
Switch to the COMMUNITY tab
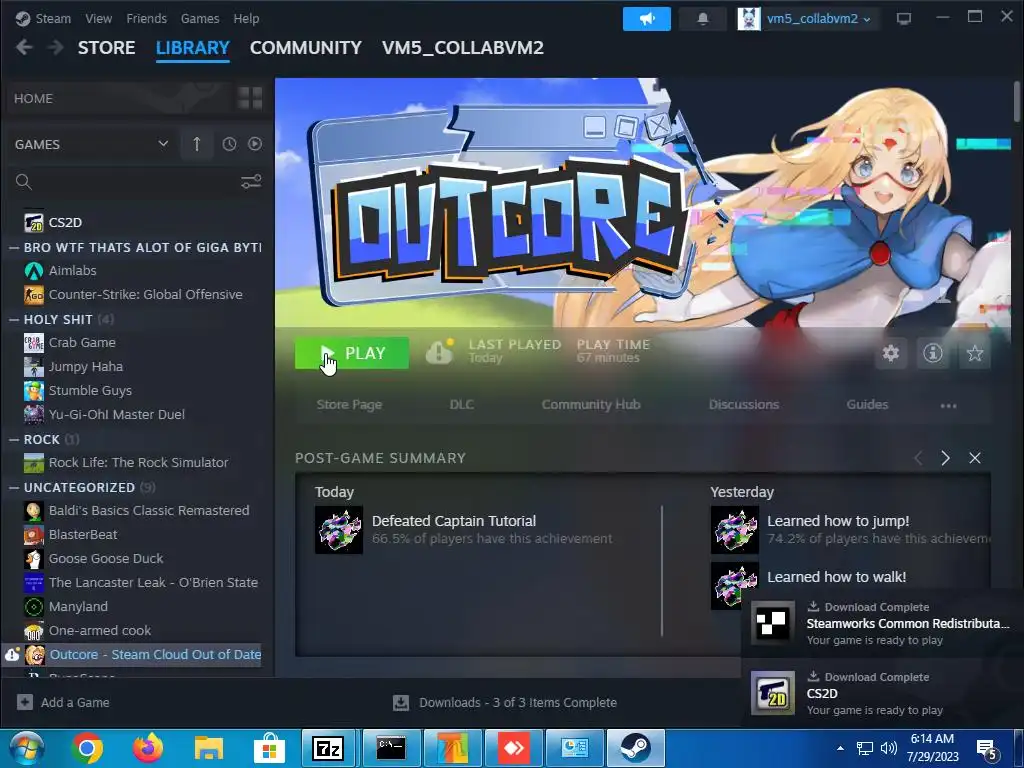coord(306,48)
